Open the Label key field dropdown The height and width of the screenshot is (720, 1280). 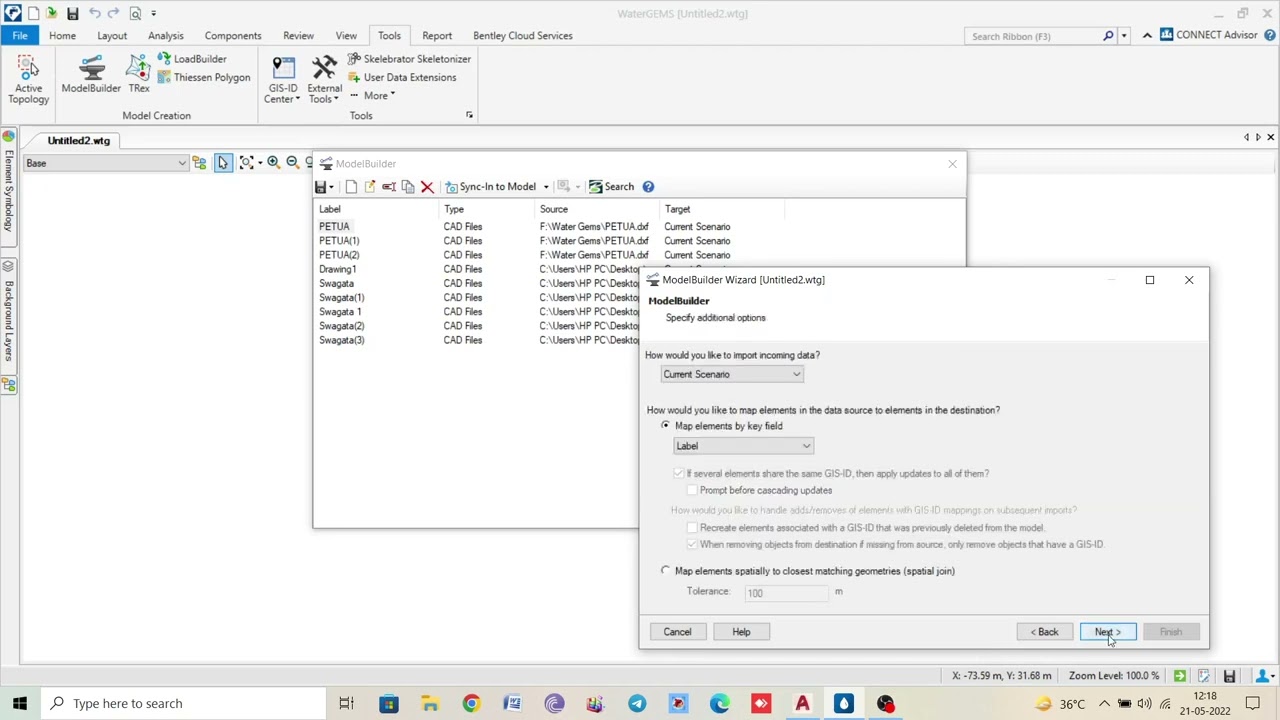coord(744,446)
